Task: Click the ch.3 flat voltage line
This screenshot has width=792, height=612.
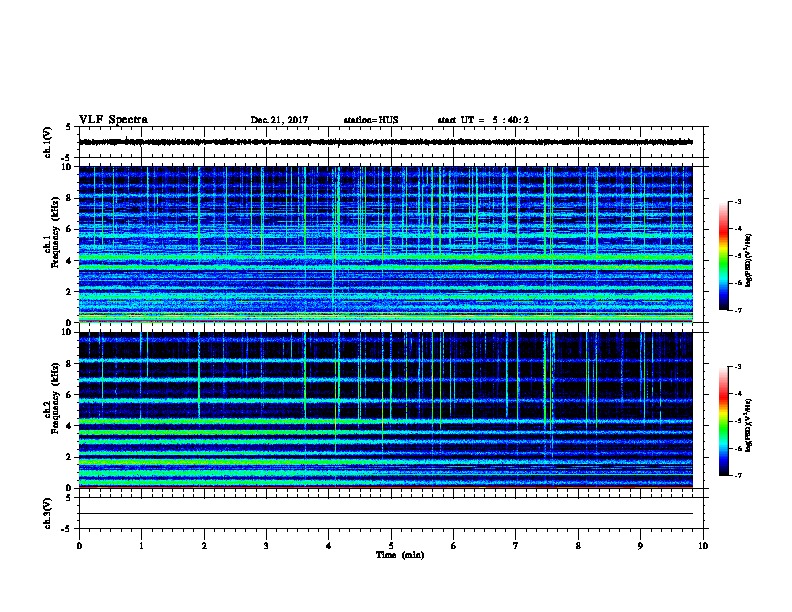Action: tap(386, 514)
